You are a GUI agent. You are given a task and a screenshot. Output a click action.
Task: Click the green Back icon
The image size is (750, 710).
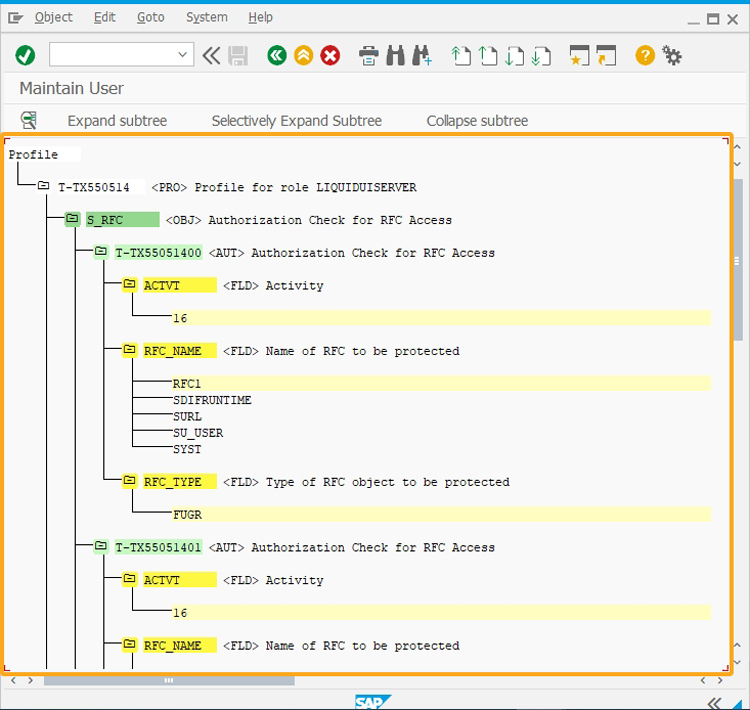point(277,55)
